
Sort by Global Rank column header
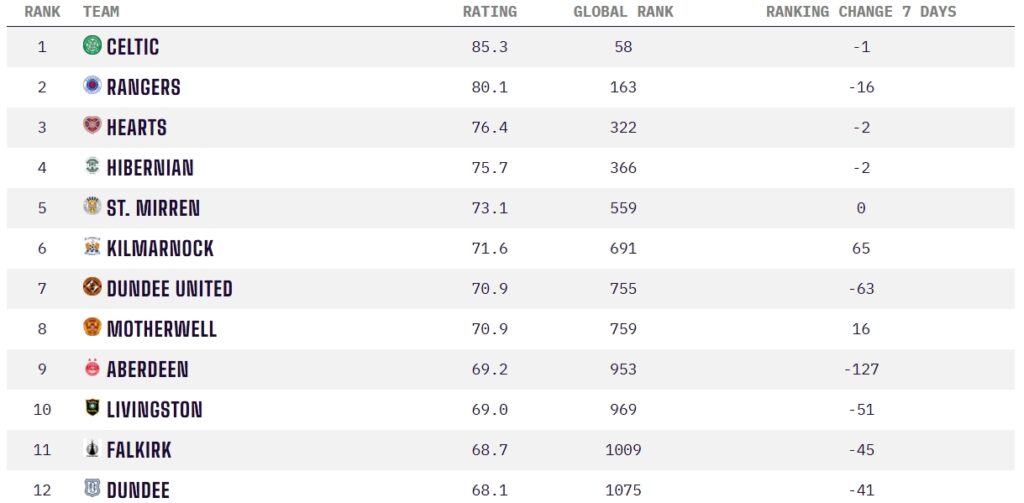[623, 12]
